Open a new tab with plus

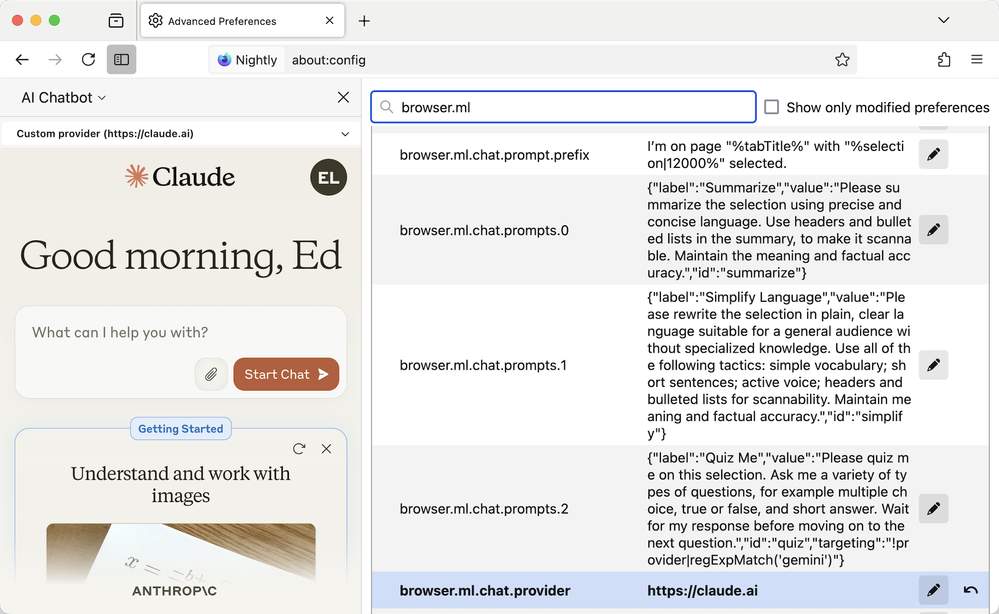pyautogui.click(x=364, y=21)
